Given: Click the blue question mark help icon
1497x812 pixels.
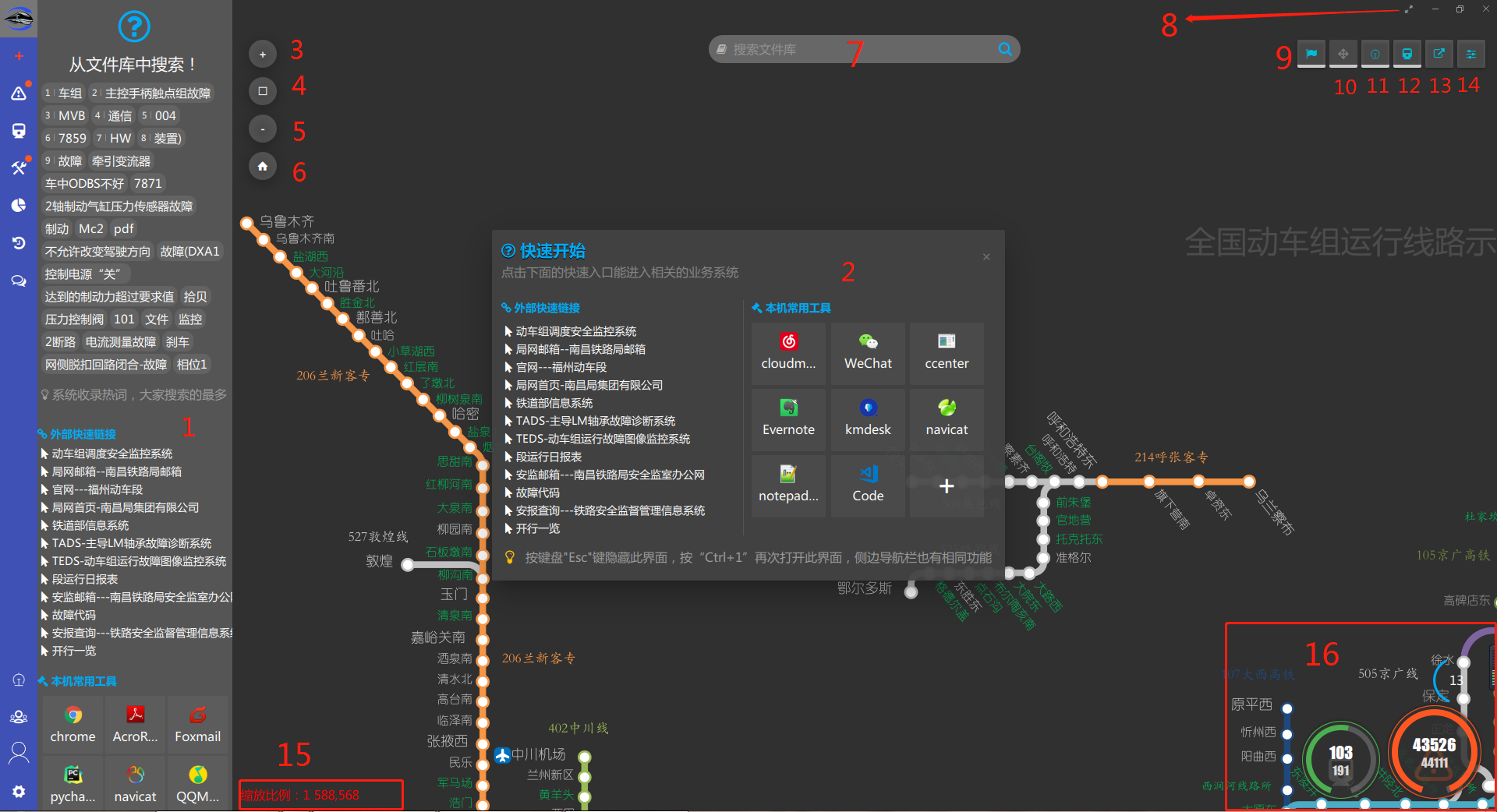Looking at the screenshot, I should pyautogui.click(x=134, y=26).
